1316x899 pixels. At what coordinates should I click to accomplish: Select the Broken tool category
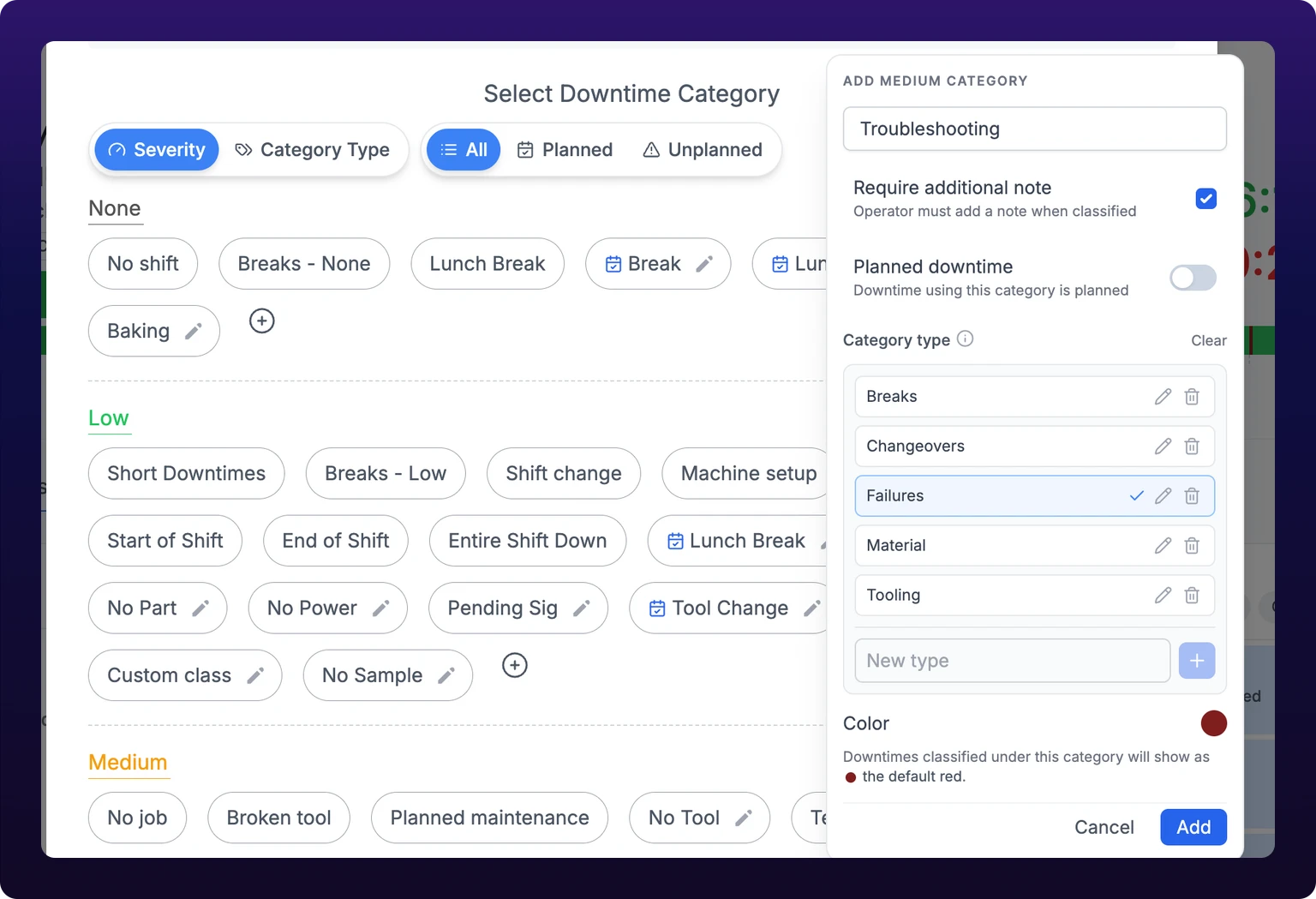click(x=279, y=818)
